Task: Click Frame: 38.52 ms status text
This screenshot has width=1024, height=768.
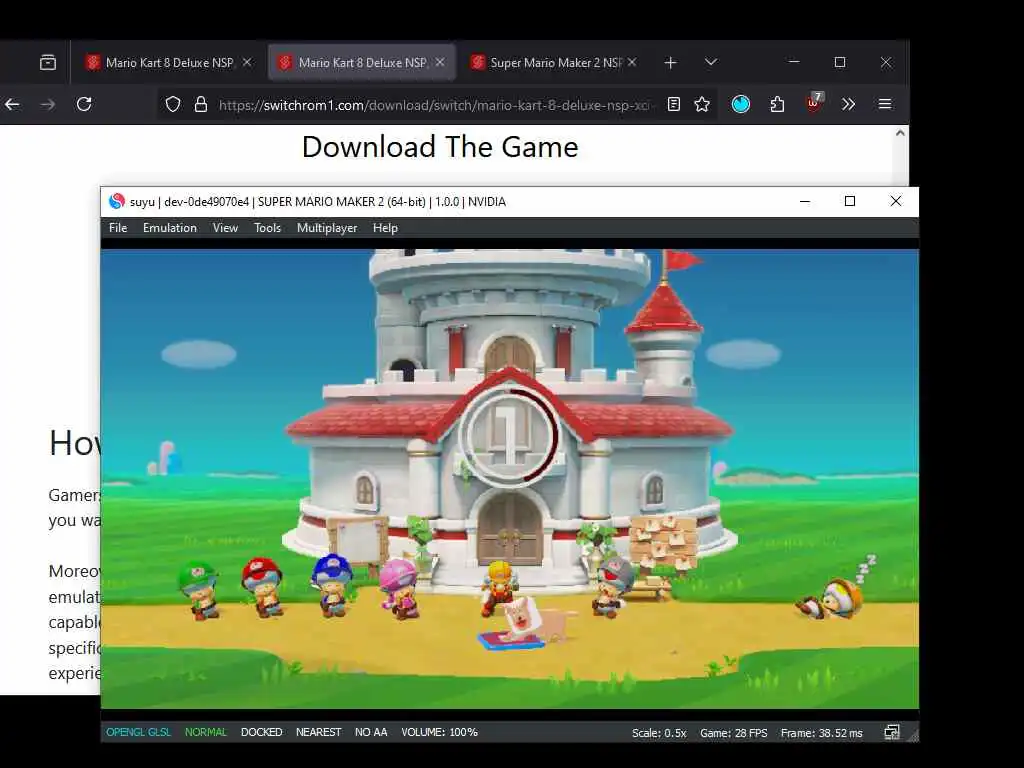Action: [x=822, y=733]
